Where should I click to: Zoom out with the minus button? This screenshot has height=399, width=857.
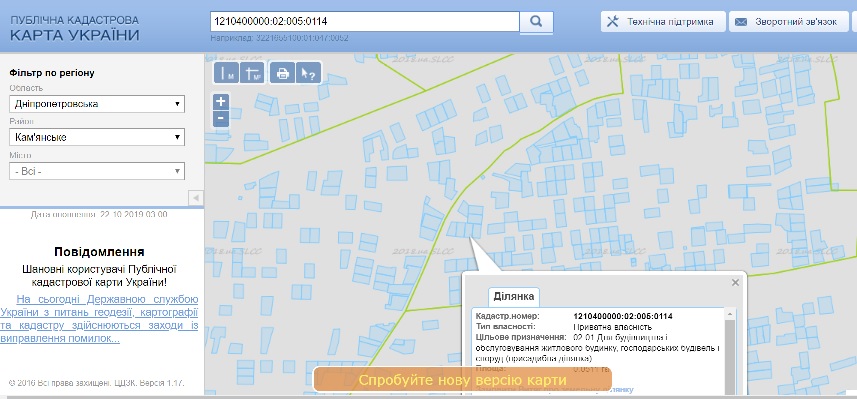[x=221, y=118]
